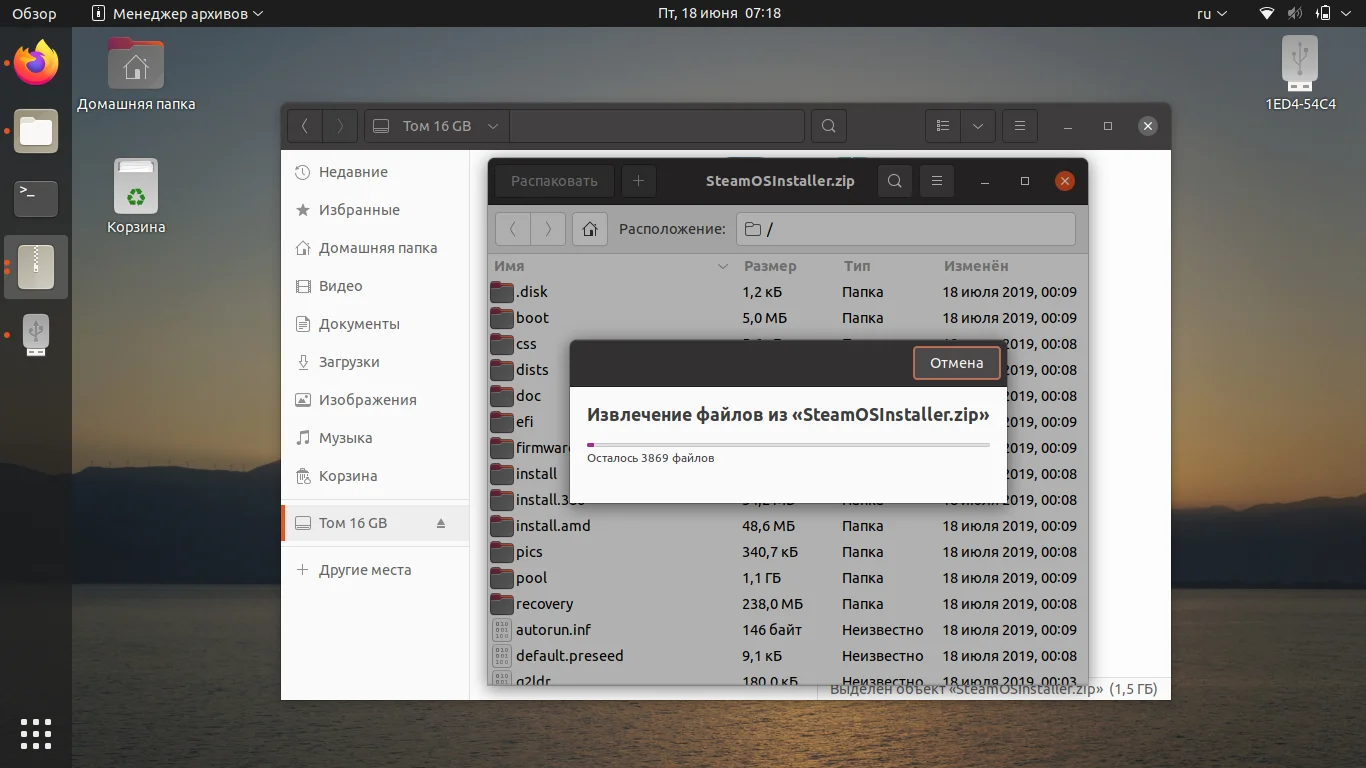Open Музыка in the file manager sidebar
Viewport: 1366px width, 768px height.
pos(375,438)
